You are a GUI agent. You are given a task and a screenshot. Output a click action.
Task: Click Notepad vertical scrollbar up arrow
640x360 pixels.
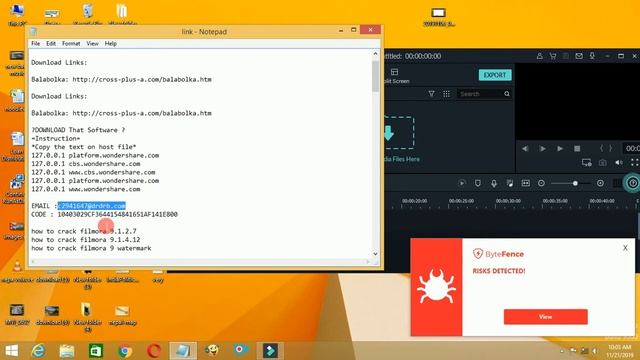(375, 53)
